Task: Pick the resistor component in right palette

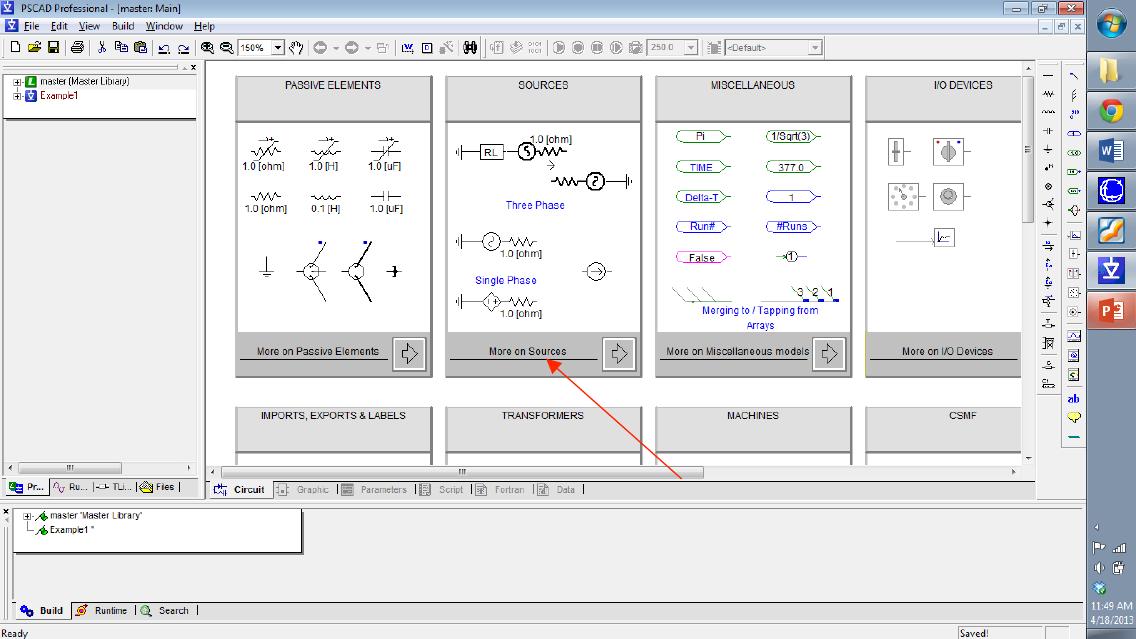Action: pos(1047,94)
